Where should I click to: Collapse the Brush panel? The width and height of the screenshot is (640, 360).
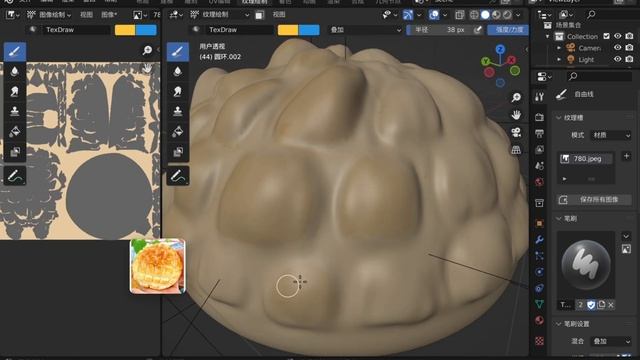[x=559, y=219]
